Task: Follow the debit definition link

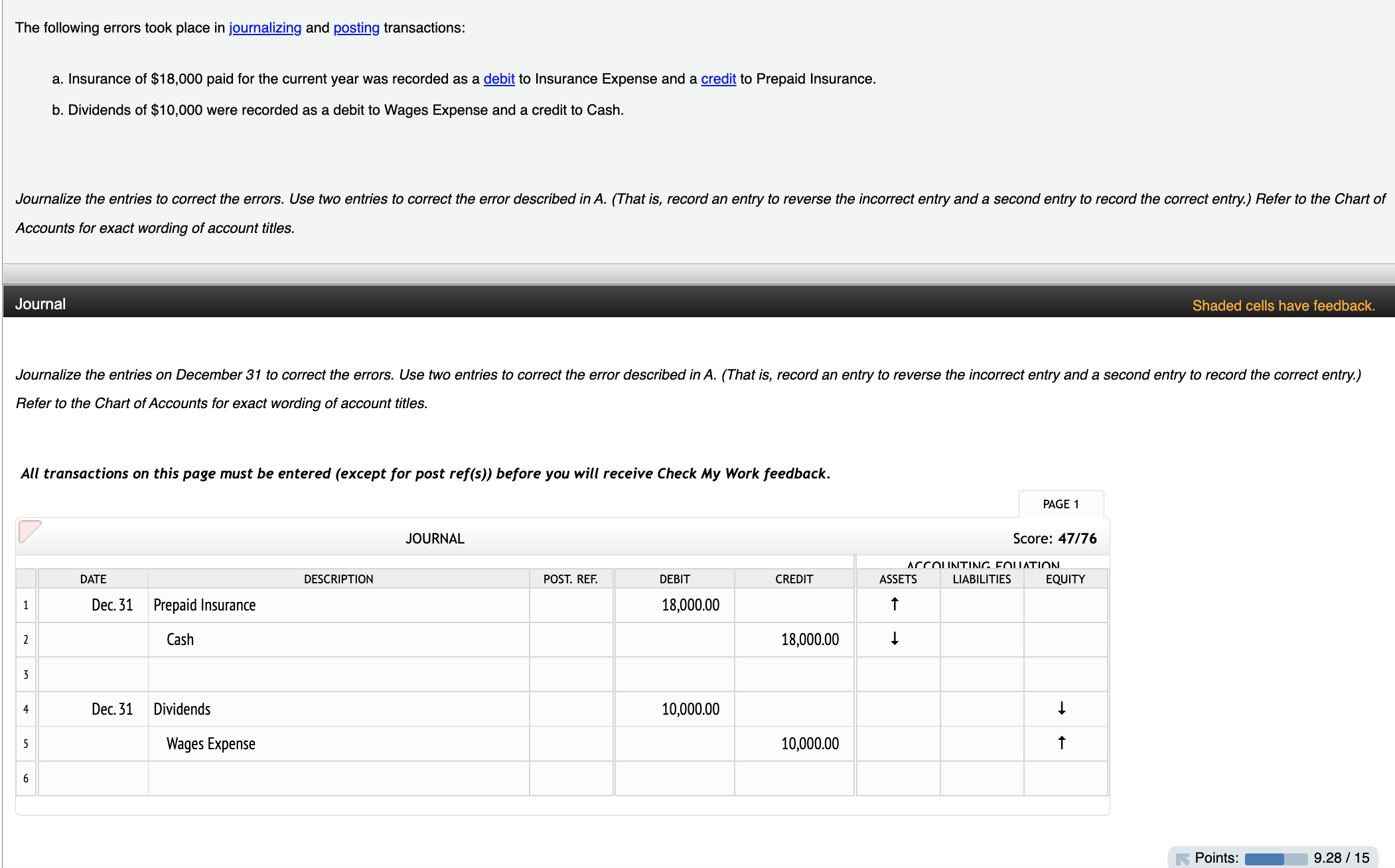Action: pos(499,79)
